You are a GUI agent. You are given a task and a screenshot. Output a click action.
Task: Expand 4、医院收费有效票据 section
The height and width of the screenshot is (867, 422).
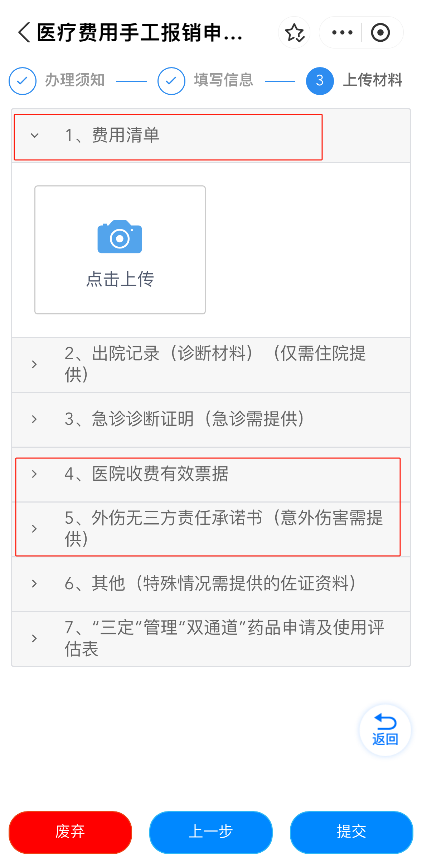(211, 474)
